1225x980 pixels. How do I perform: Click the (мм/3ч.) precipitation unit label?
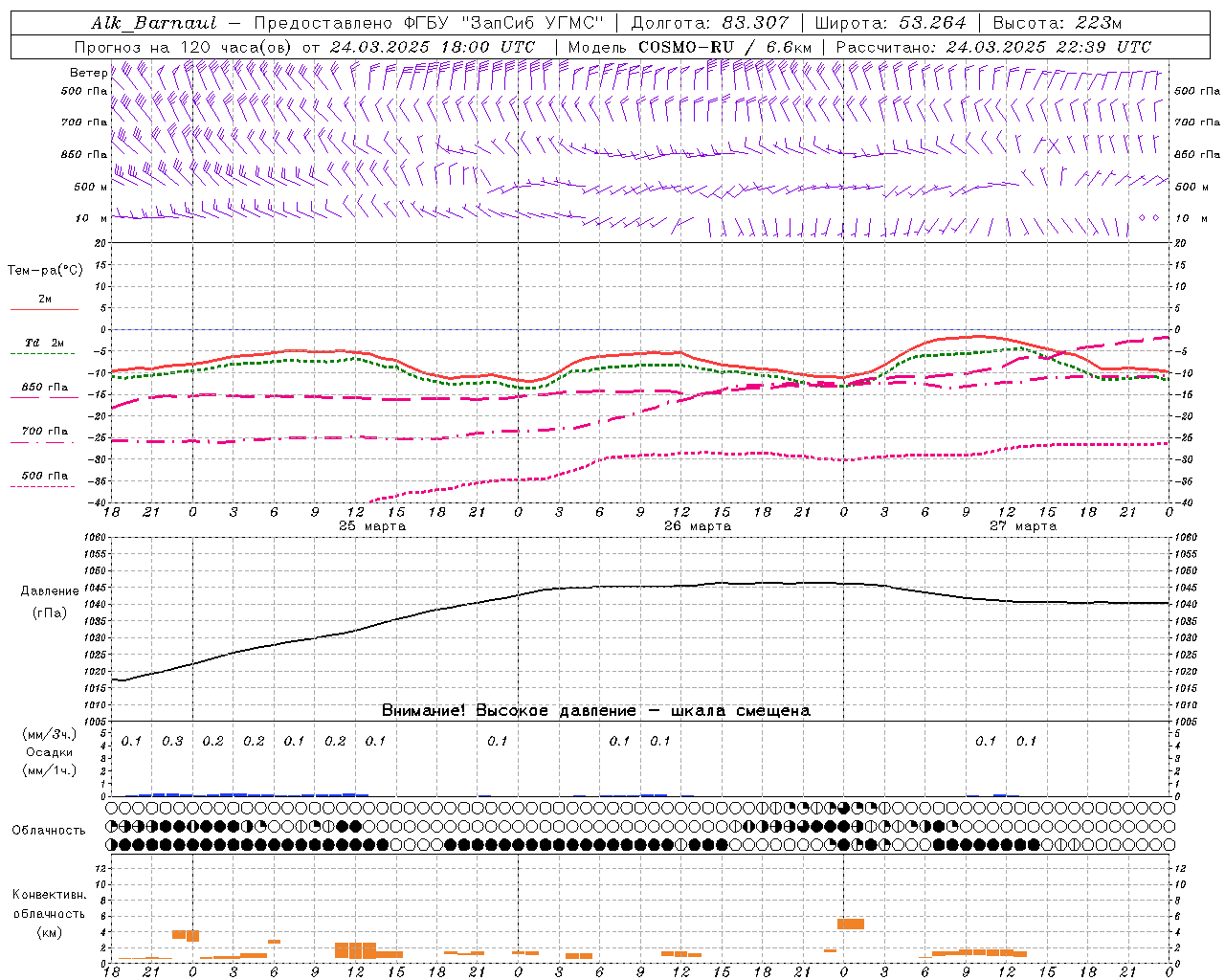(x=50, y=734)
